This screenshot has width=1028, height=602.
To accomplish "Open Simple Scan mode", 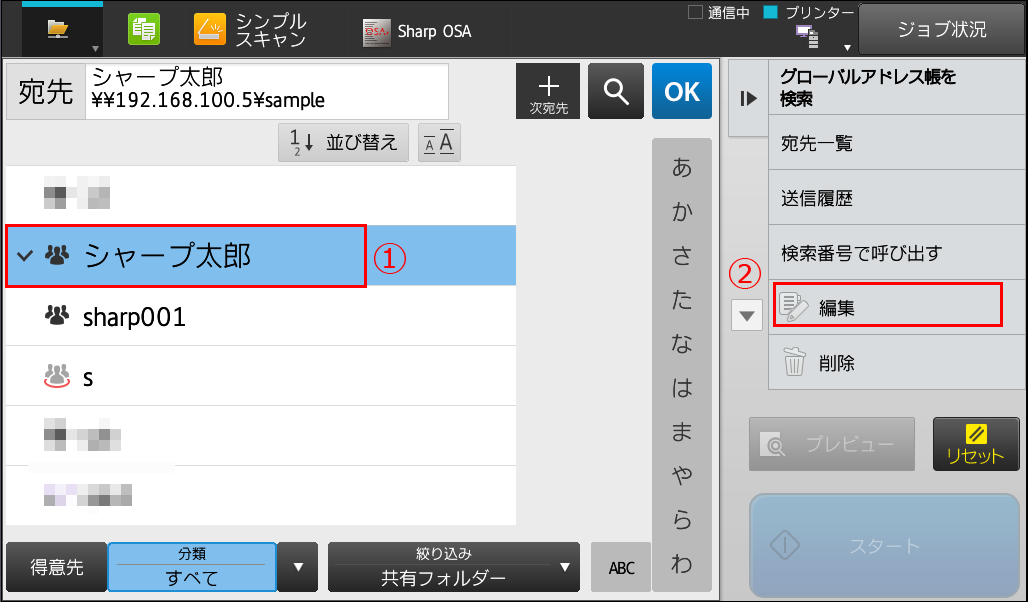I will coord(251,30).
